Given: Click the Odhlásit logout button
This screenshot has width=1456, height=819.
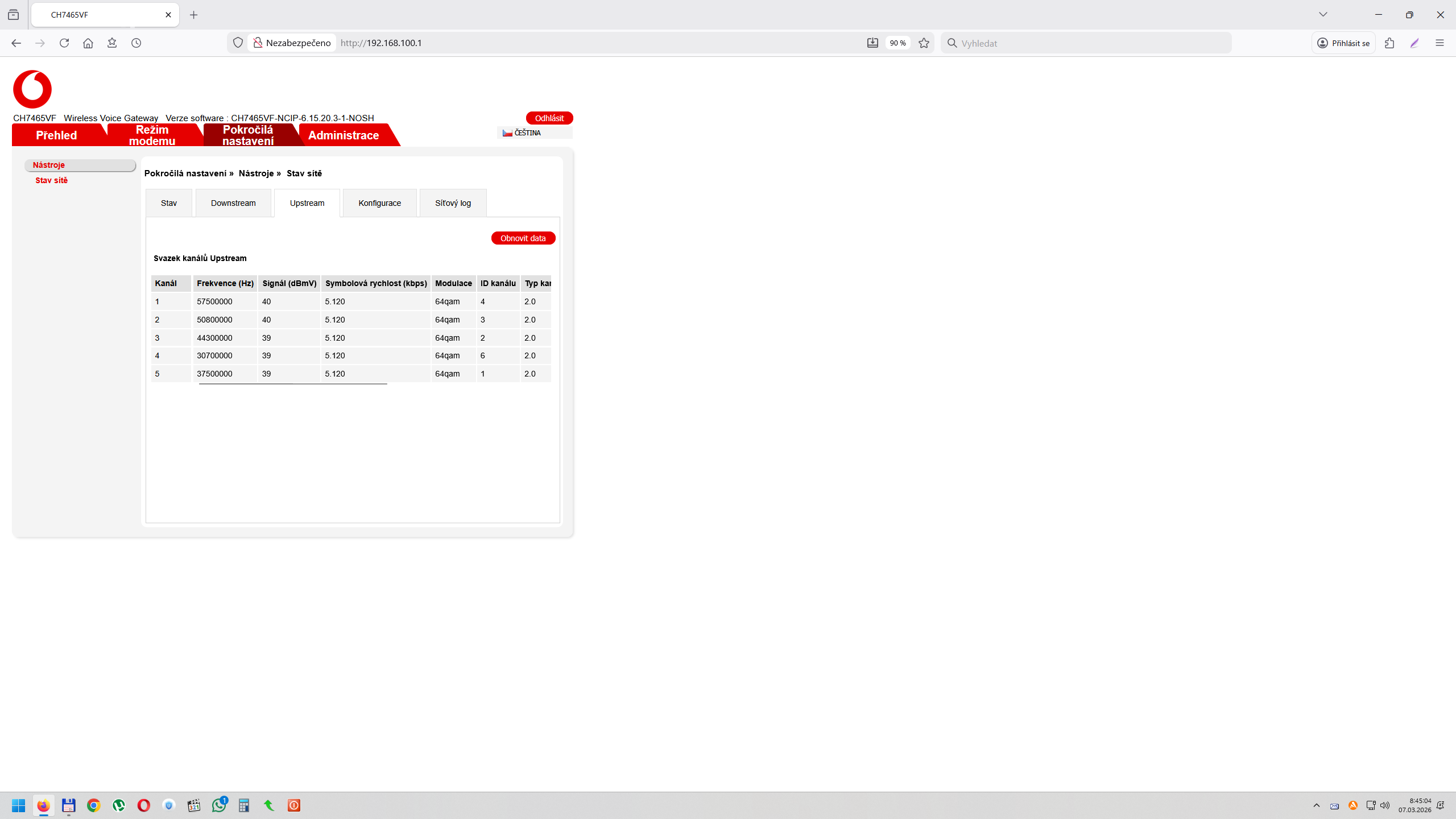Looking at the screenshot, I should [x=549, y=118].
